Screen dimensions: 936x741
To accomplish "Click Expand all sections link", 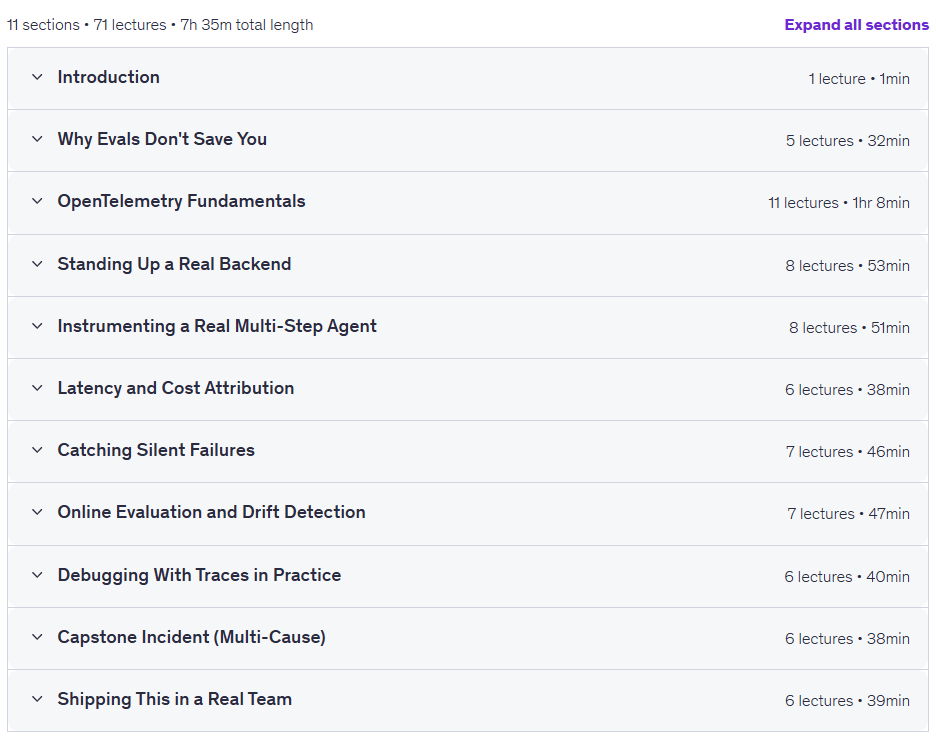I will (857, 24).
